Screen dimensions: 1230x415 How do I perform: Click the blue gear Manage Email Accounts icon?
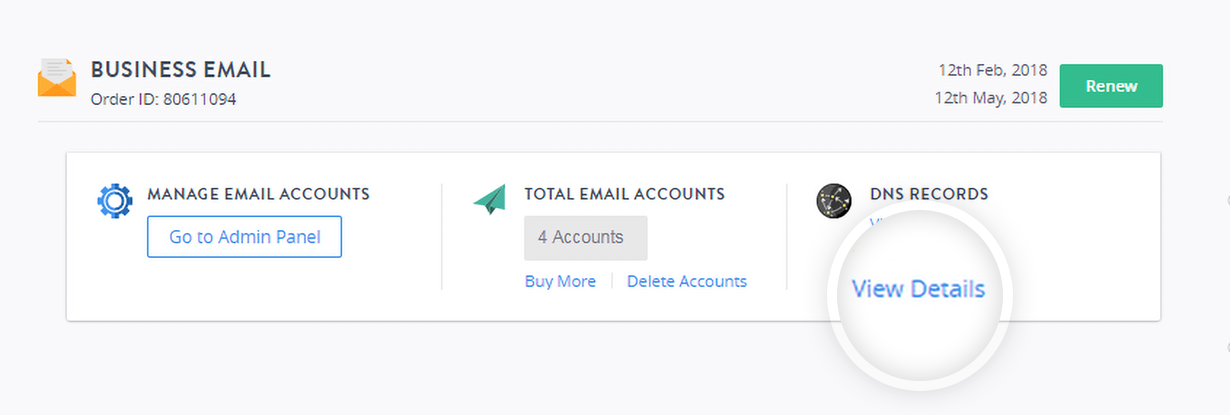(x=115, y=201)
